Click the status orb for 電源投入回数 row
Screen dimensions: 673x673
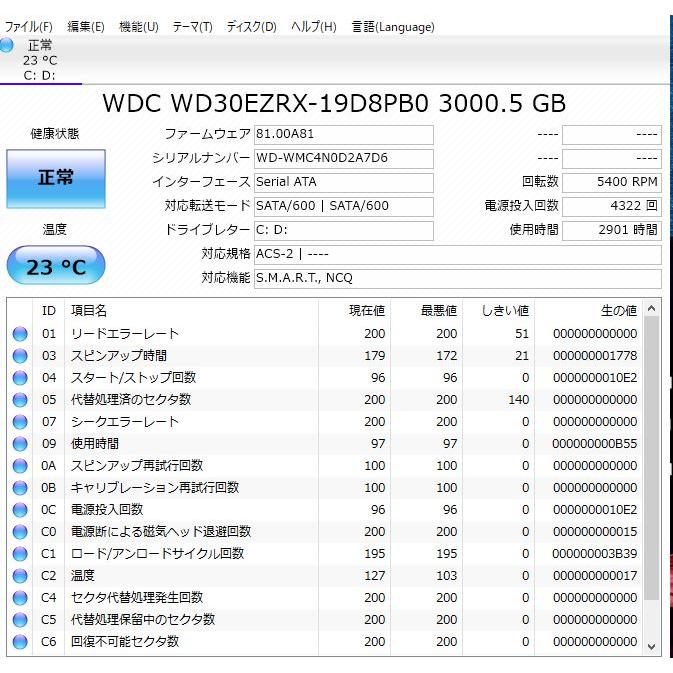pos(20,510)
